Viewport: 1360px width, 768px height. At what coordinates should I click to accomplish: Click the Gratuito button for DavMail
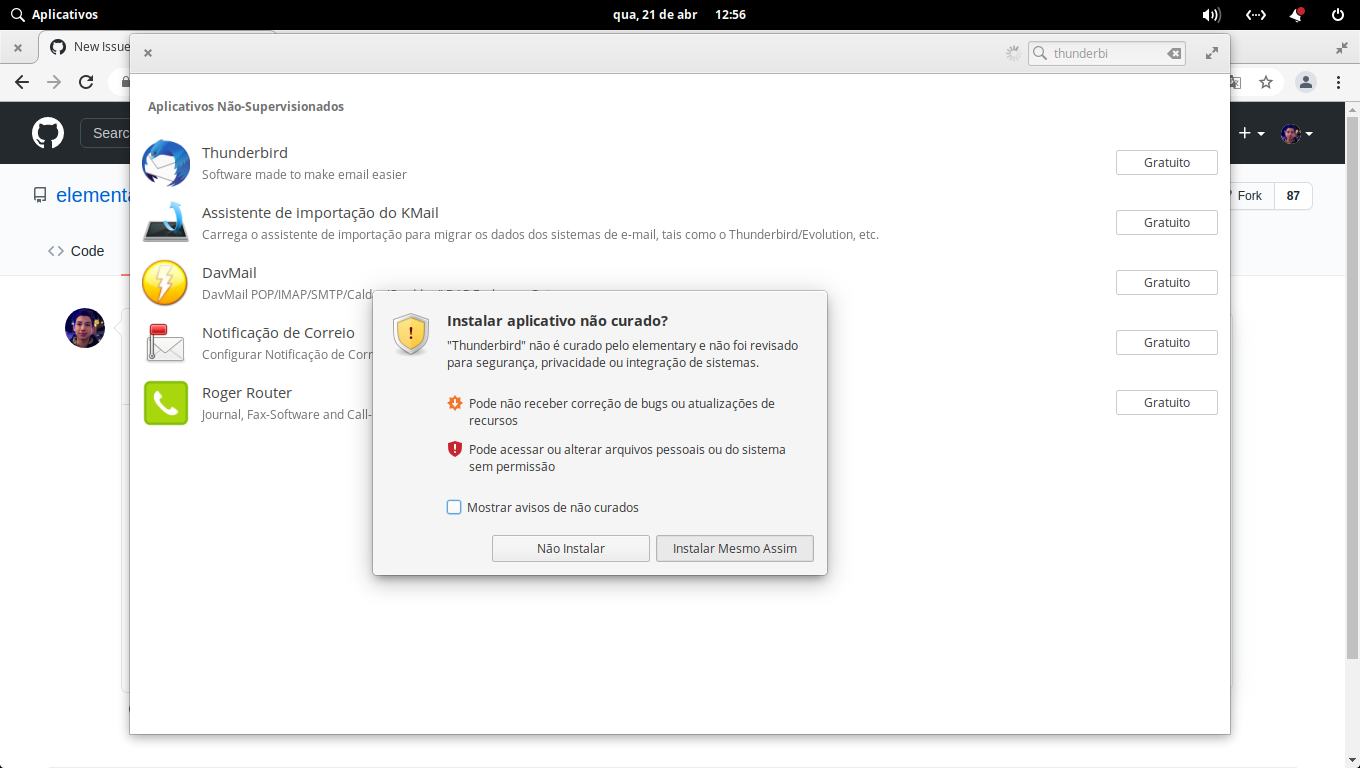1167,282
